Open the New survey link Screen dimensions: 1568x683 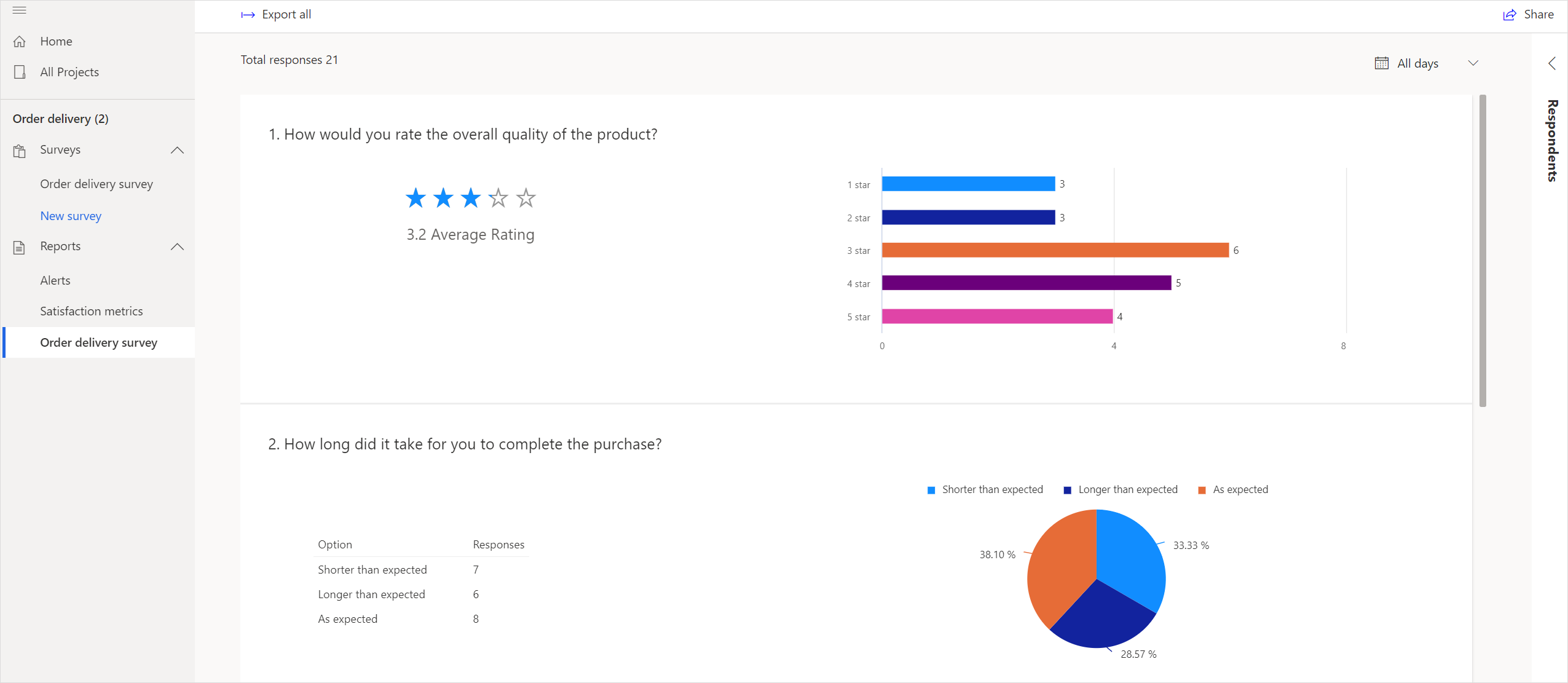[x=70, y=215]
